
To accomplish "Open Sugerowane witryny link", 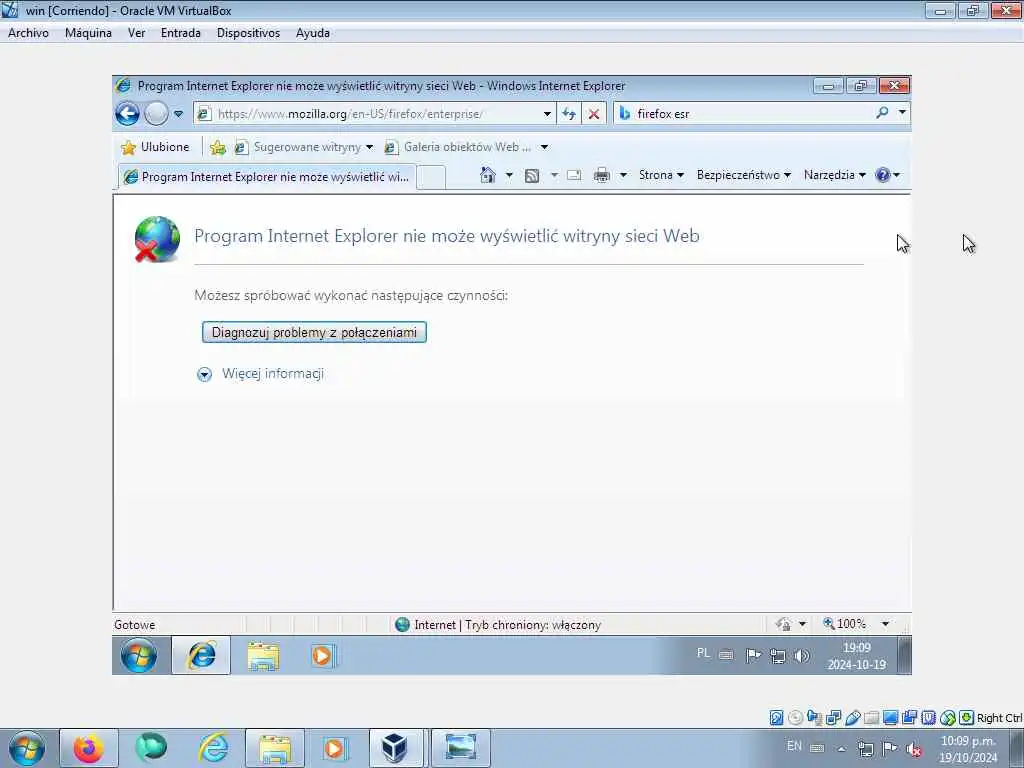I will 297,147.
